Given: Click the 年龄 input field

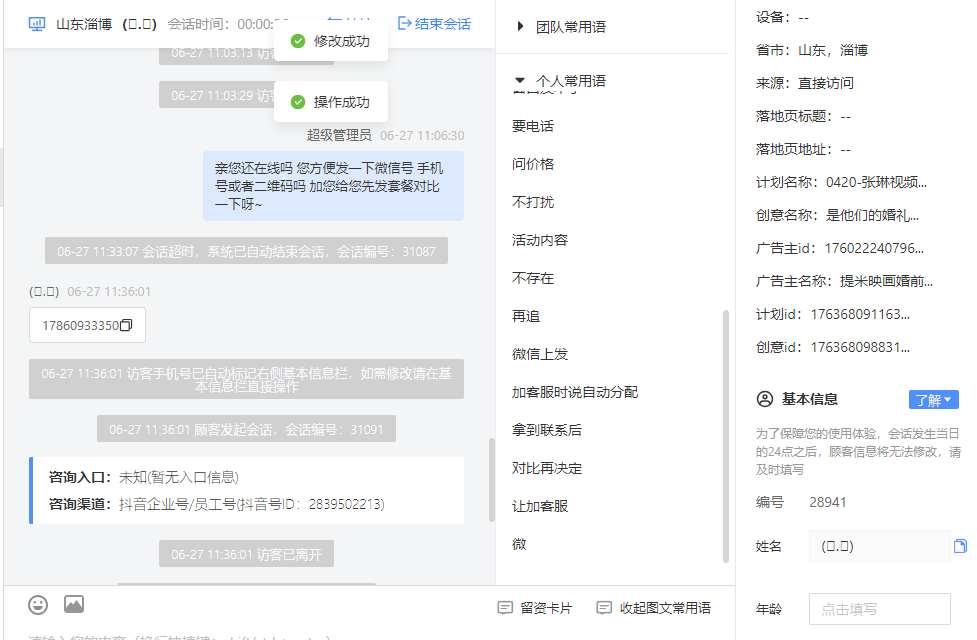Looking at the screenshot, I should coord(879,609).
